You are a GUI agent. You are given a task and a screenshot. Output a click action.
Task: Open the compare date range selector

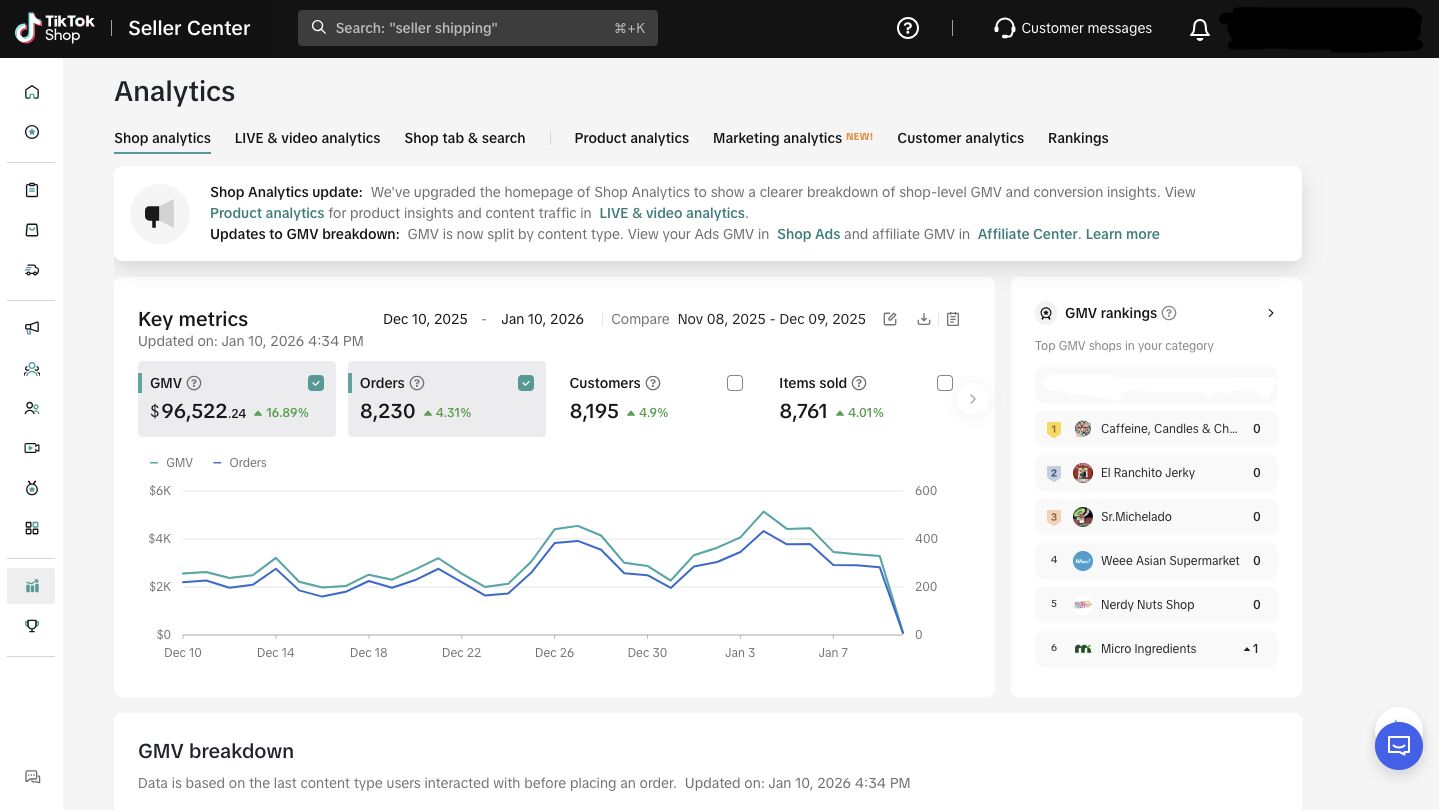pos(772,319)
